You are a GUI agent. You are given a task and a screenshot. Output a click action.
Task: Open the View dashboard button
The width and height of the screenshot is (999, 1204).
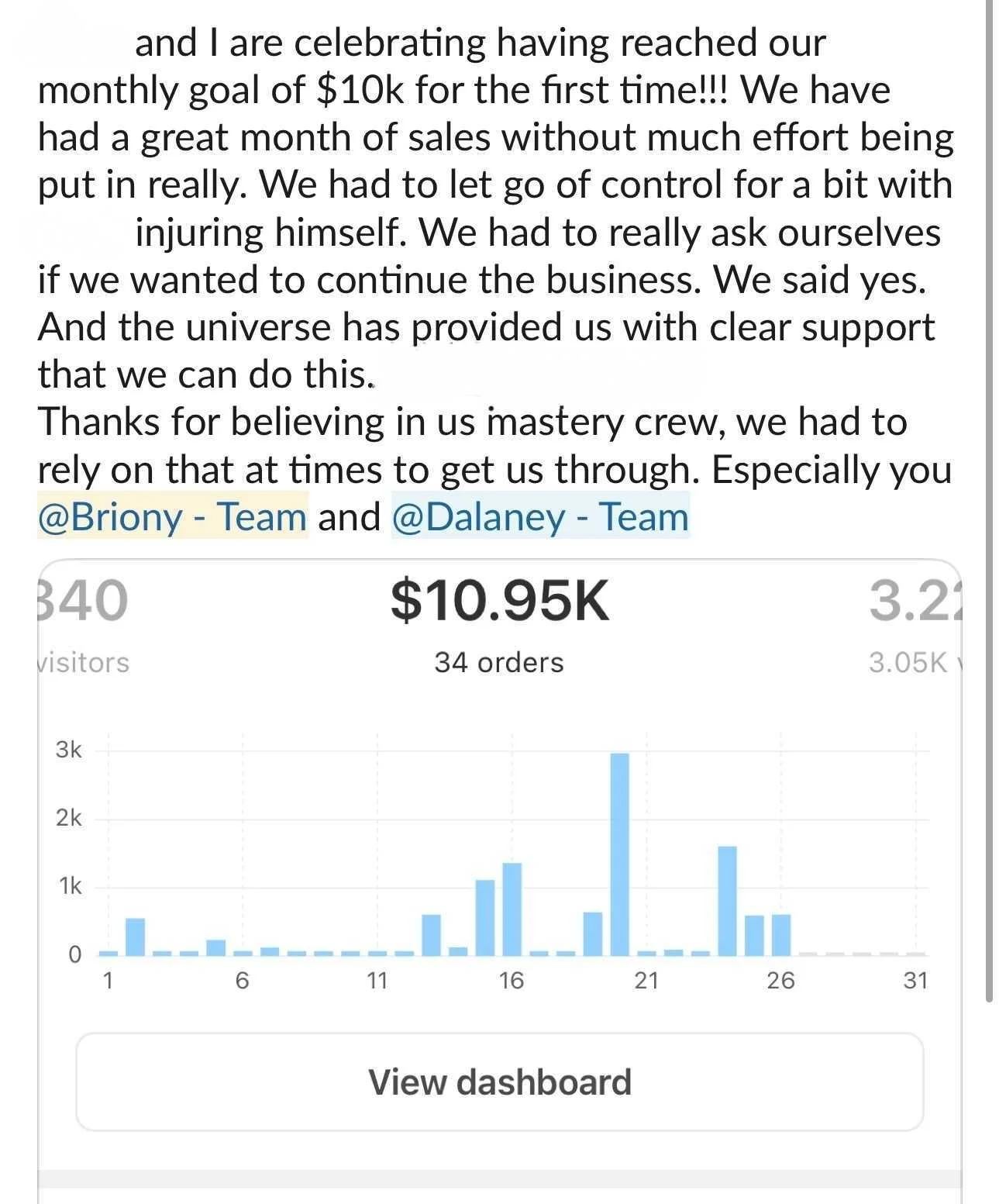[500, 1082]
